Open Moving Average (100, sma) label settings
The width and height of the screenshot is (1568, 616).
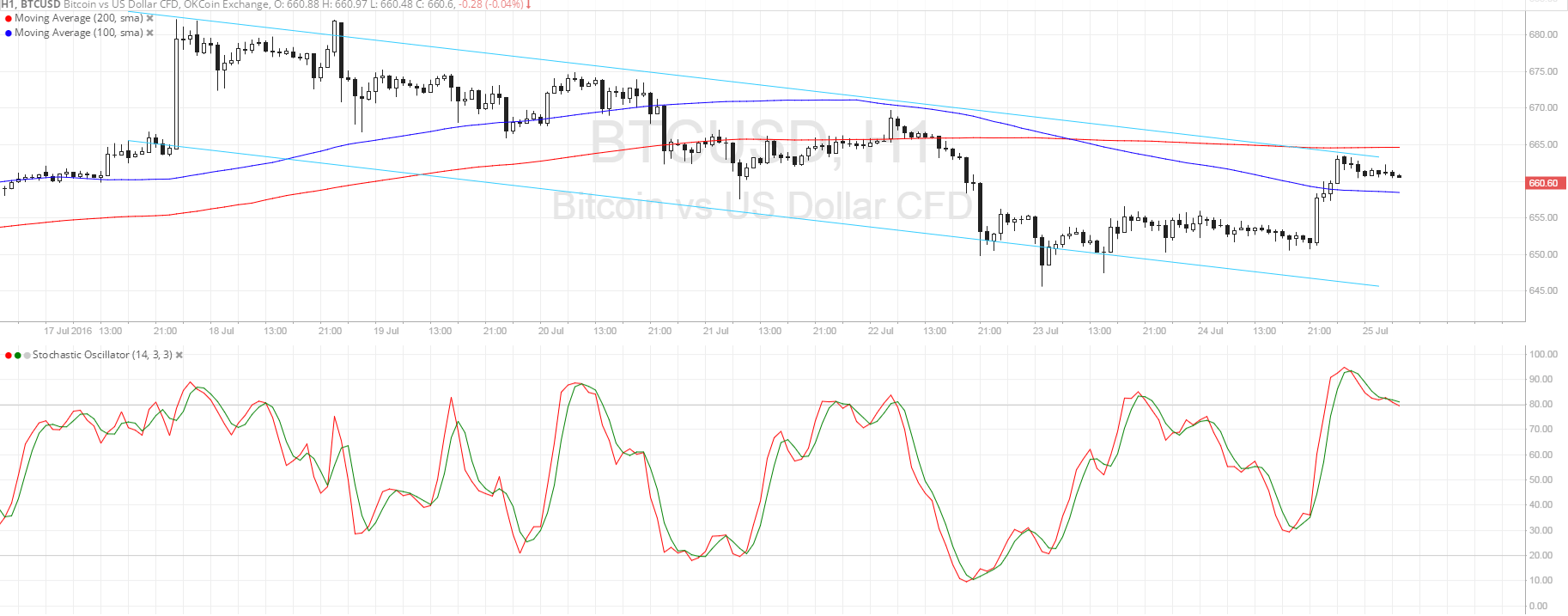coord(78,33)
